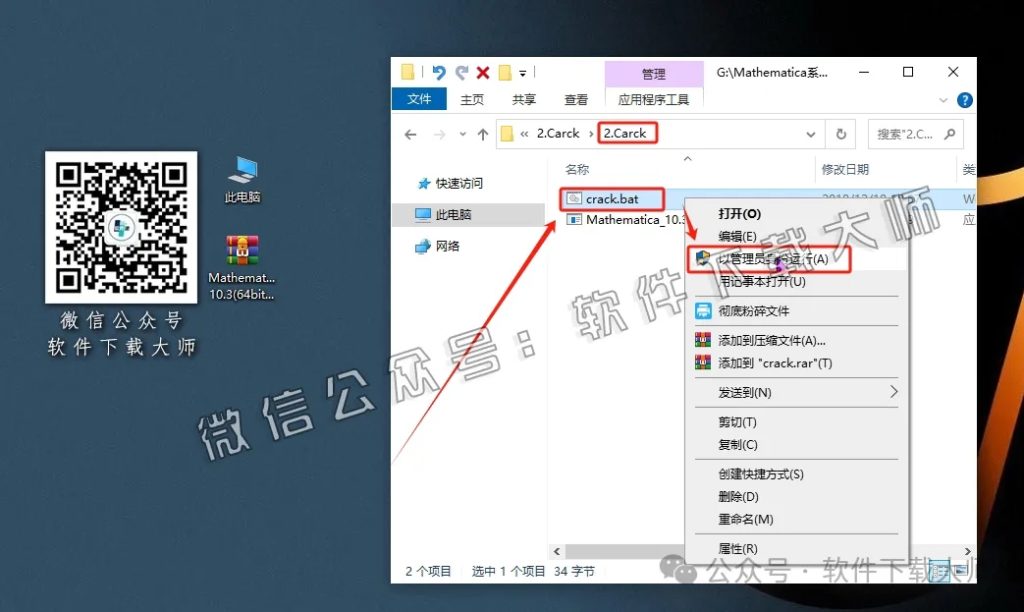Select the red X delete icon on toolbar
The image size is (1024, 612).
click(482, 72)
